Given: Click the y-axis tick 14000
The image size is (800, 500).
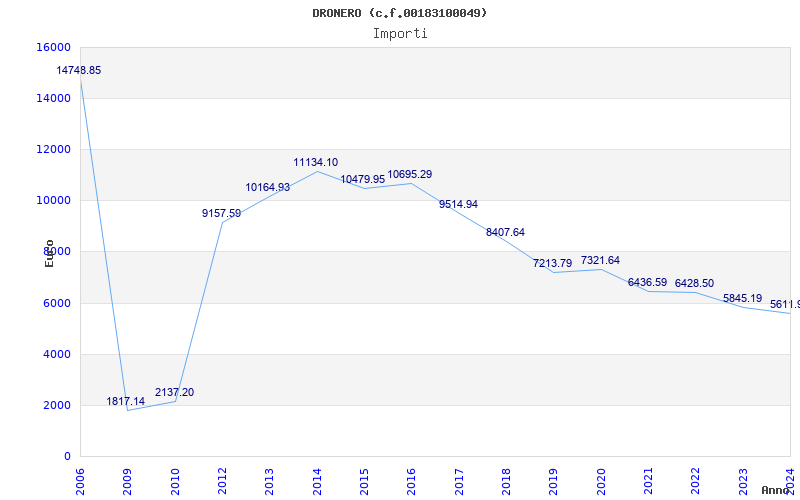Looking at the screenshot, I should (54, 98).
